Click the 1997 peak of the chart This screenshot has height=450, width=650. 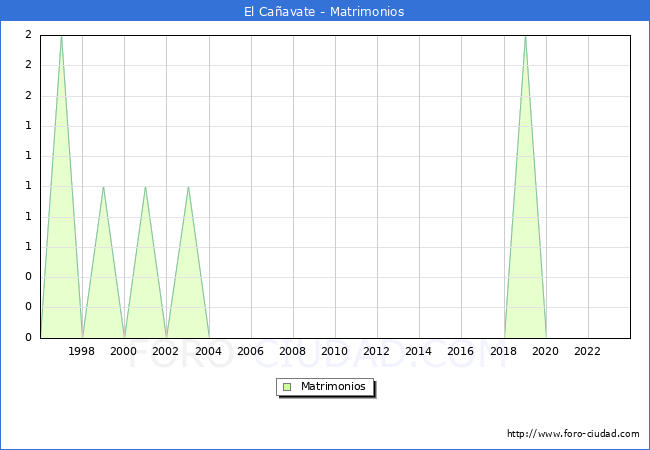click(x=61, y=36)
